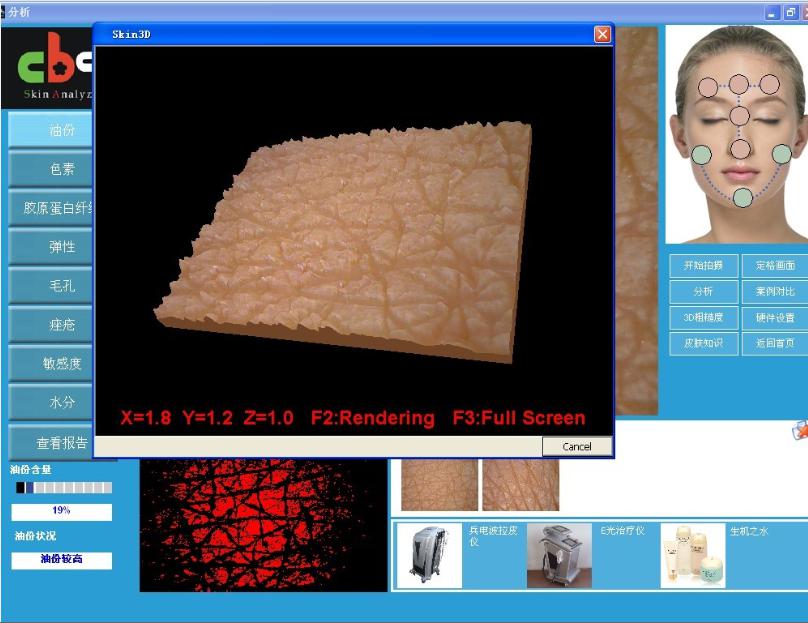
Task: Click the Cancel button in Skin3D dialog
Action: click(x=576, y=446)
